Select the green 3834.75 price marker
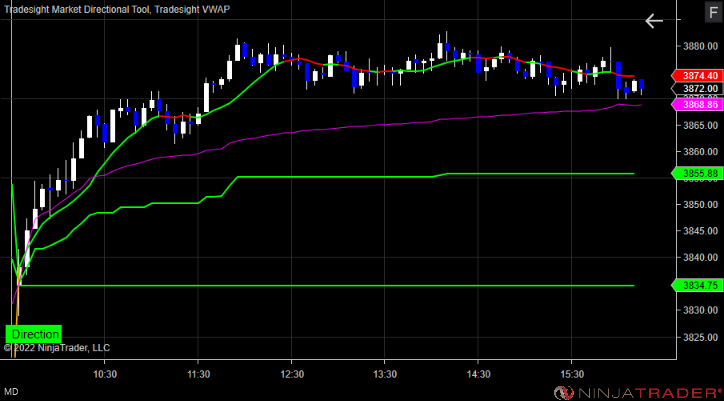 (x=697, y=286)
